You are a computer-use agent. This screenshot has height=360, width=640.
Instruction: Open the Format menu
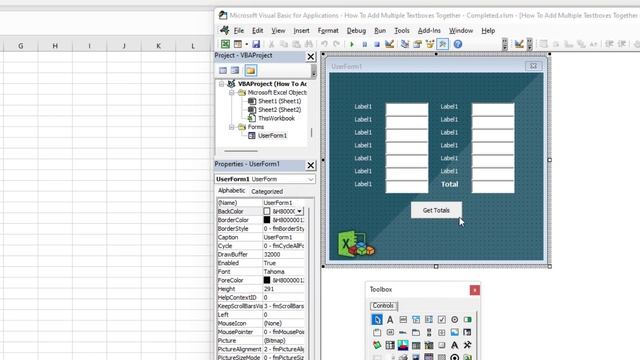pos(328,31)
